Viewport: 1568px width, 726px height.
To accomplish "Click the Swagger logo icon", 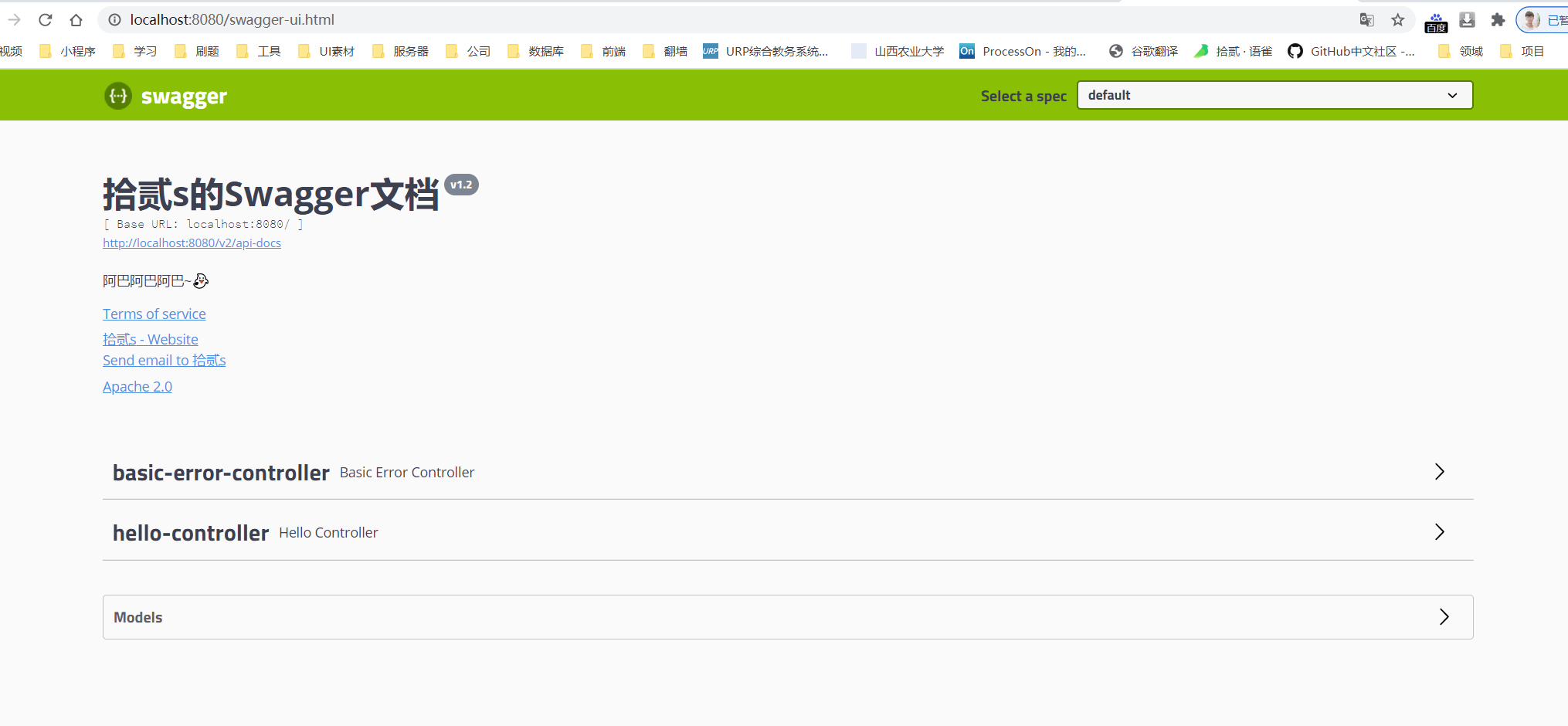I will pos(118,96).
